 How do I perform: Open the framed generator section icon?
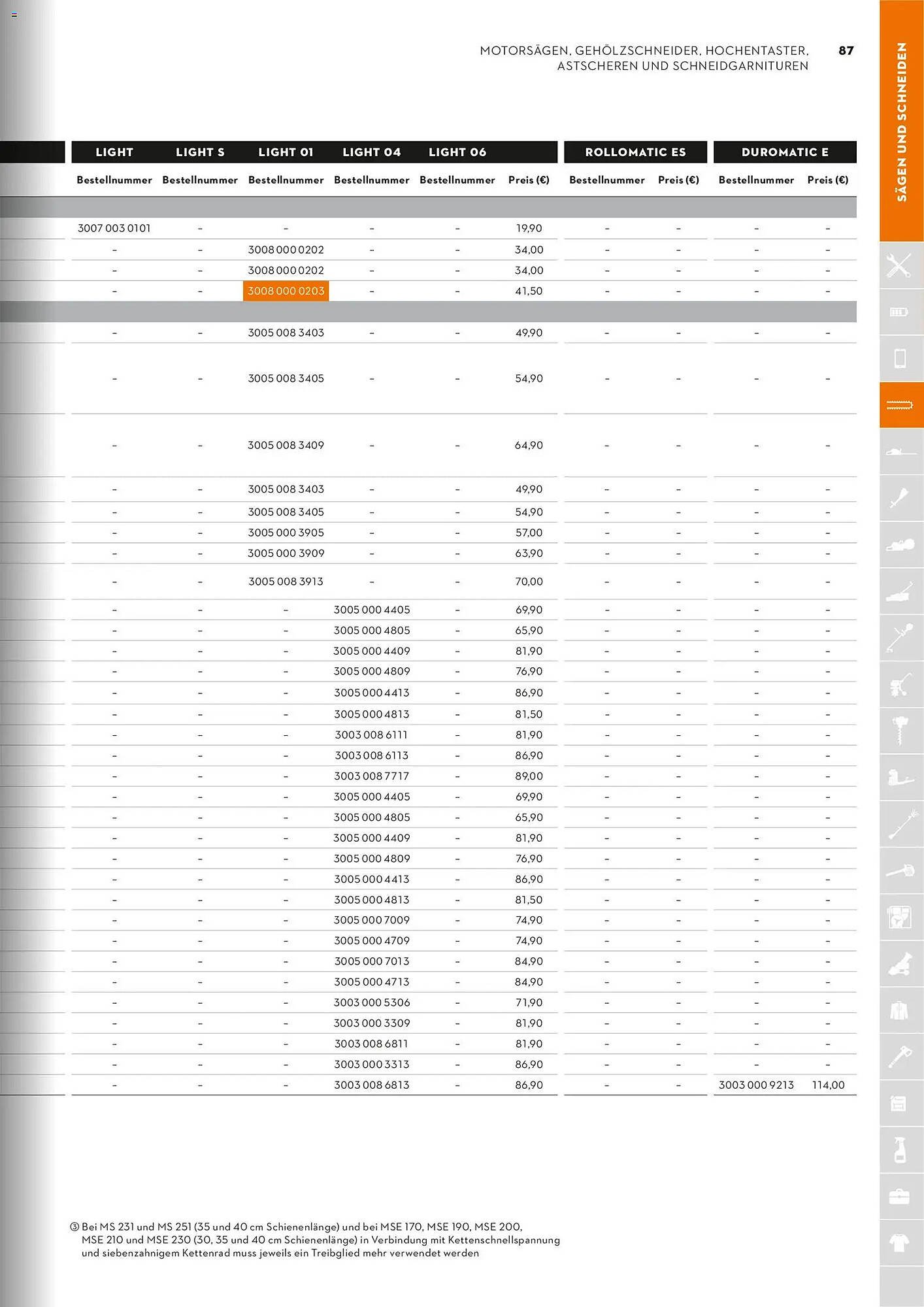click(901, 918)
